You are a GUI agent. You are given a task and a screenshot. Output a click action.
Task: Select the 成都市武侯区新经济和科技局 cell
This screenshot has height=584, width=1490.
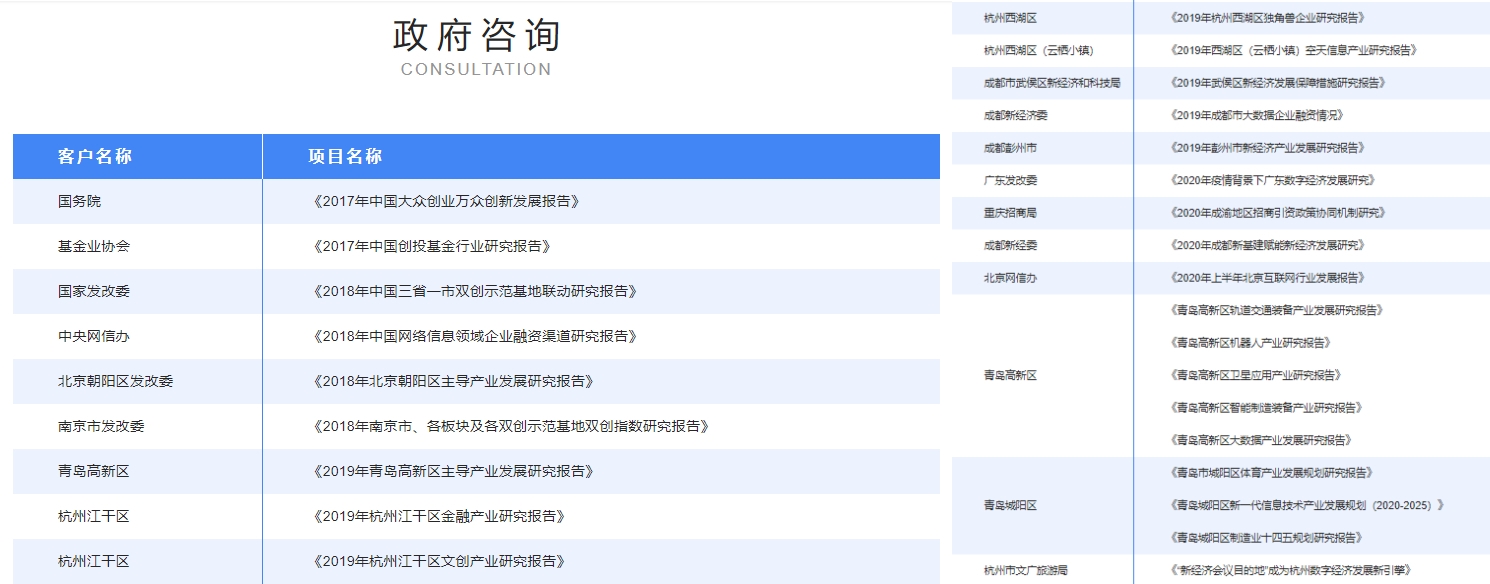(1052, 83)
